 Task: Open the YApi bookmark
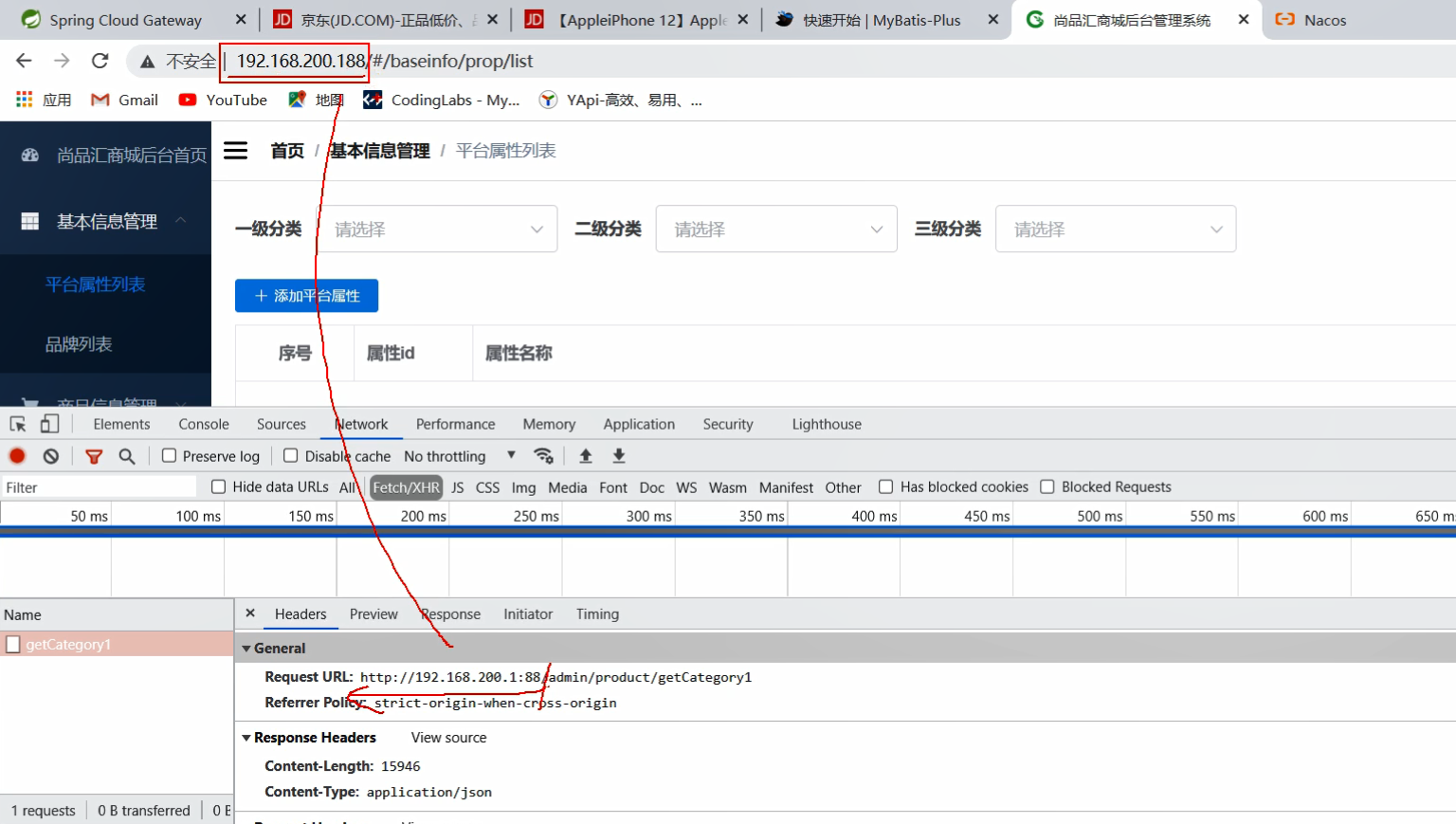click(x=620, y=100)
